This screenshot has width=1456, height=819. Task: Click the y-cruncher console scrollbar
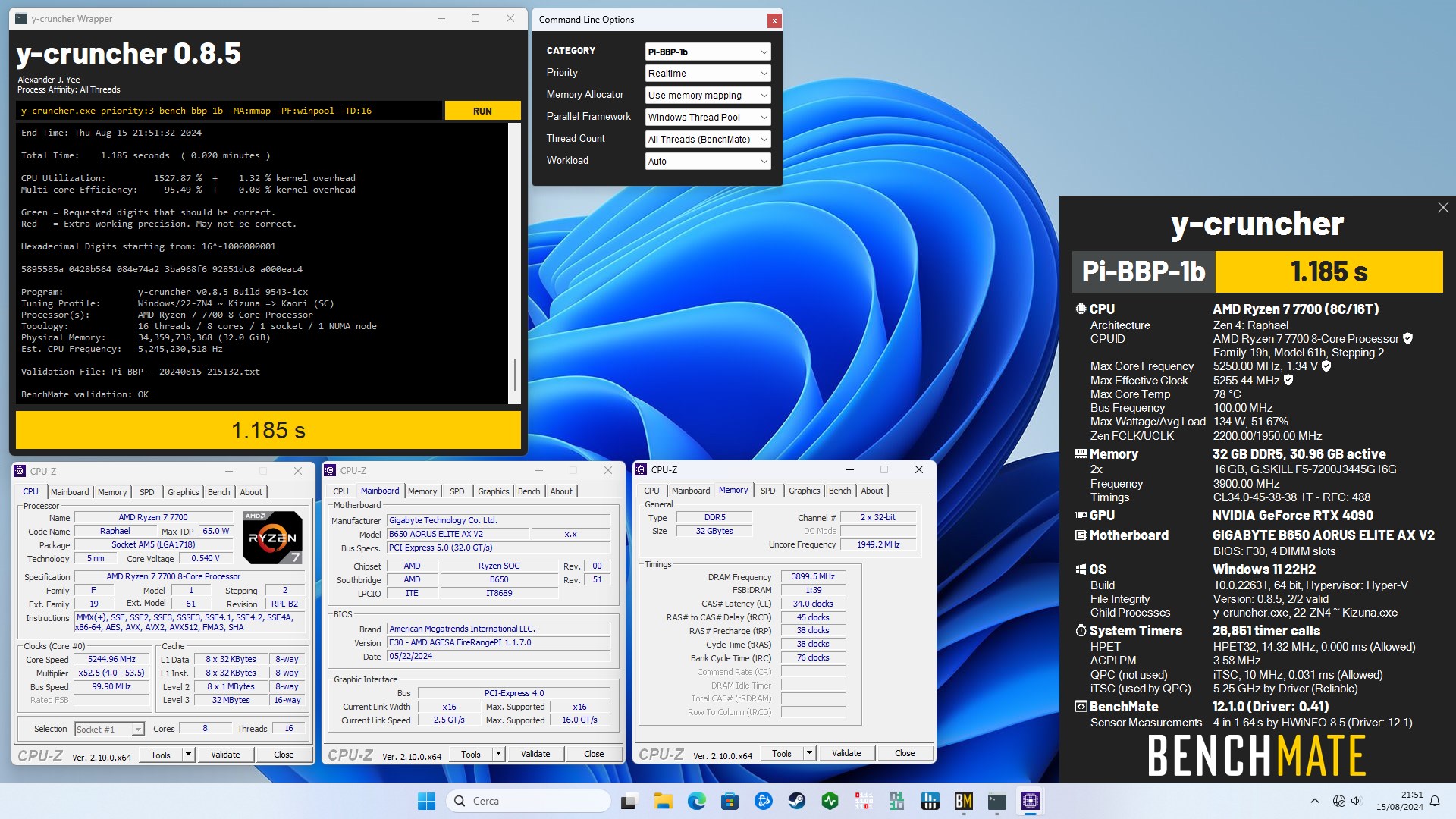[515, 263]
